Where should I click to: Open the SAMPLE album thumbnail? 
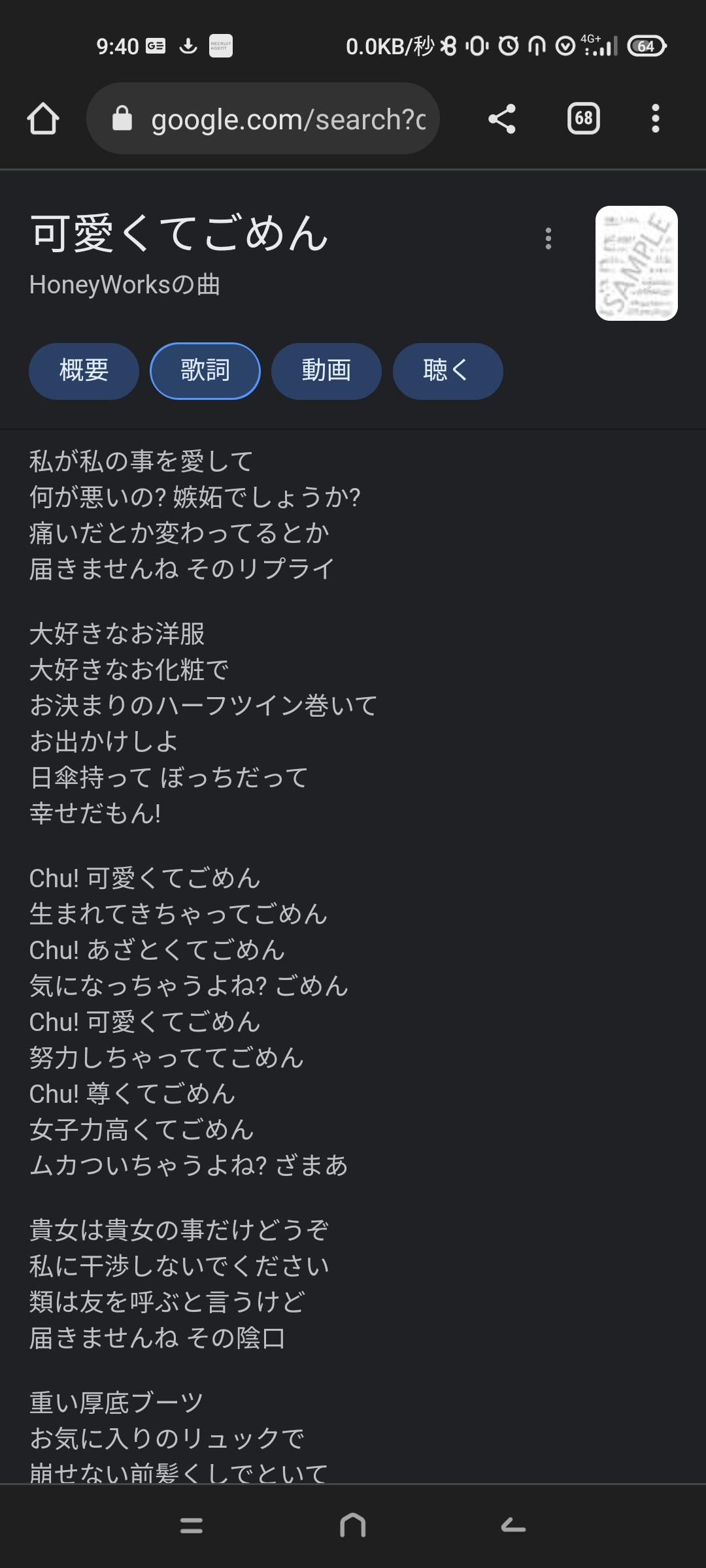[637, 263]
